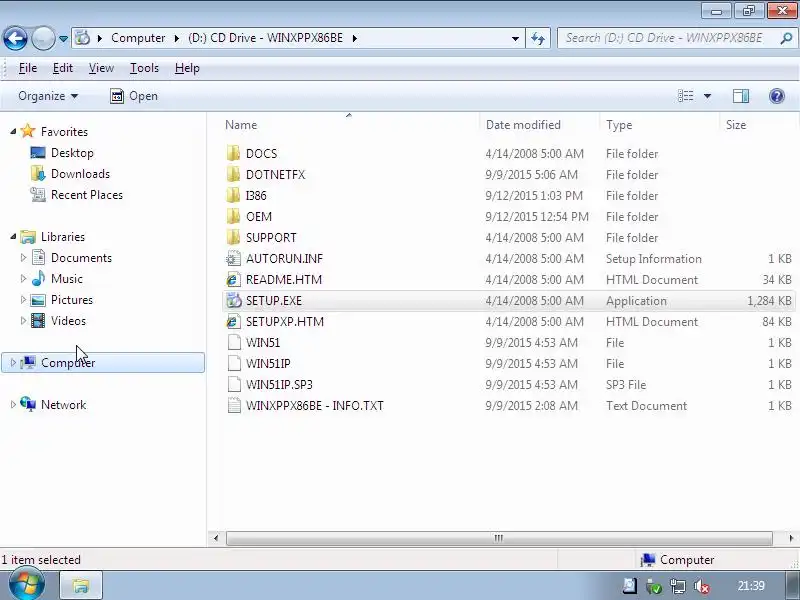Go back with the Back arrow button
The image size is (800, 600).
[x=15, y=38]
